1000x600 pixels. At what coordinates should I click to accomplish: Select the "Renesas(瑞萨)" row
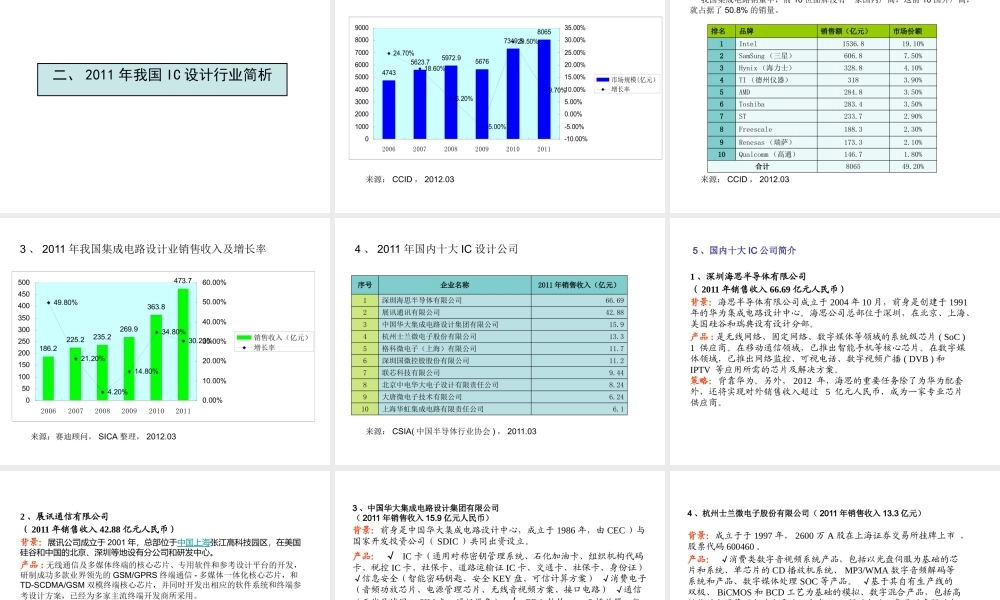[822, 142]
